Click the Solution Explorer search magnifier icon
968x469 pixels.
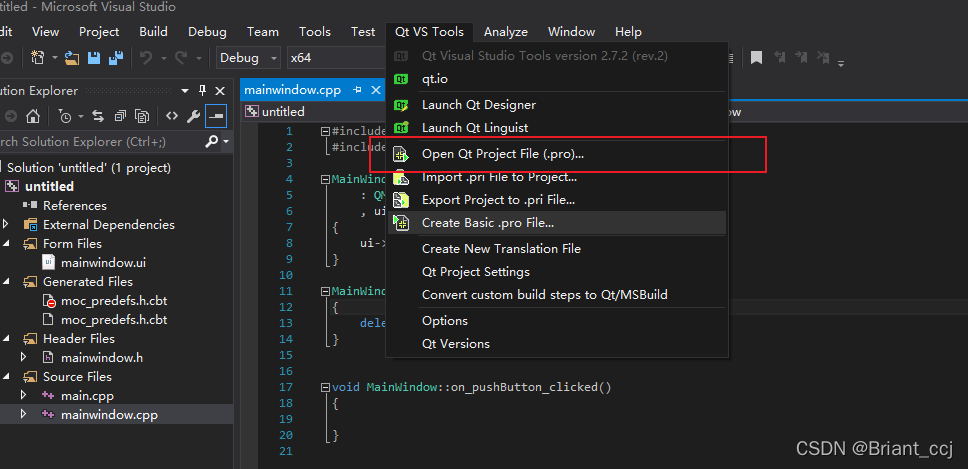[x=211, y=141]
